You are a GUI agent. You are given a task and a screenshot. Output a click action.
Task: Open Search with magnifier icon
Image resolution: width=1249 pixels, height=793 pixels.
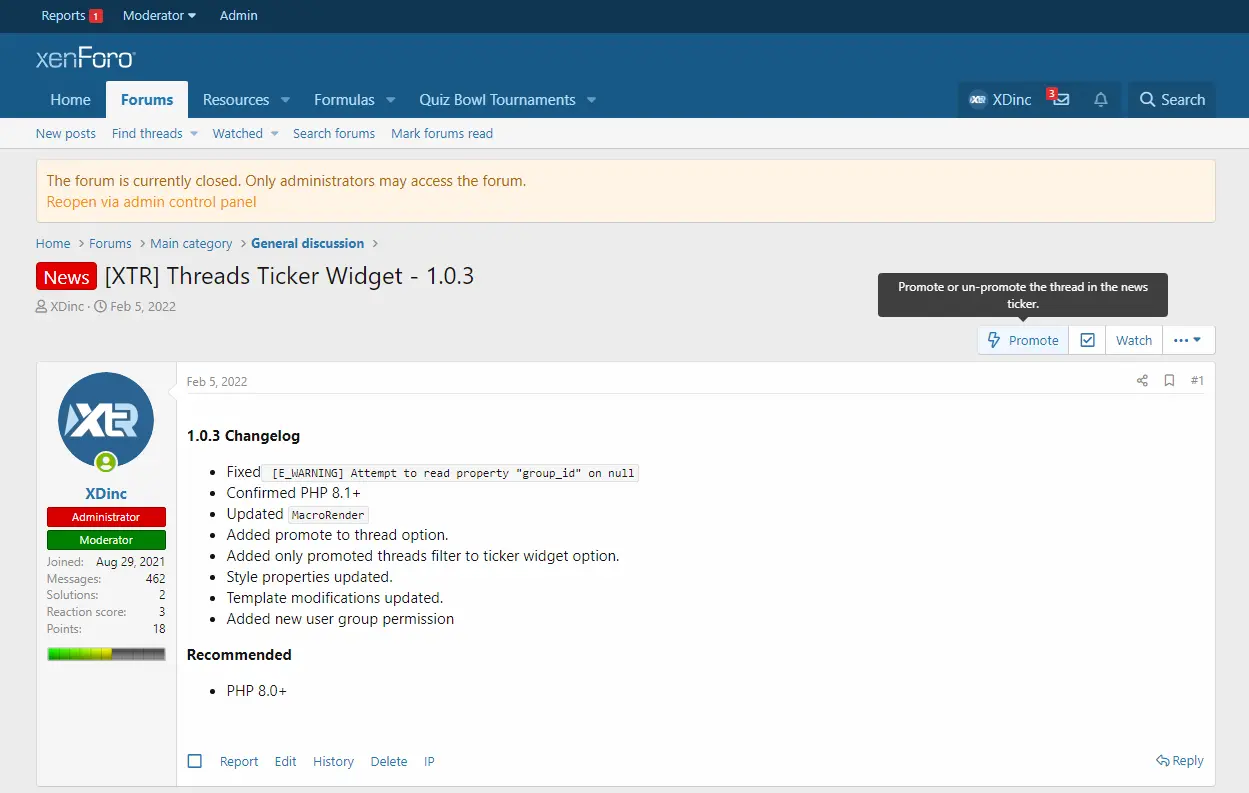[1172, 100]
